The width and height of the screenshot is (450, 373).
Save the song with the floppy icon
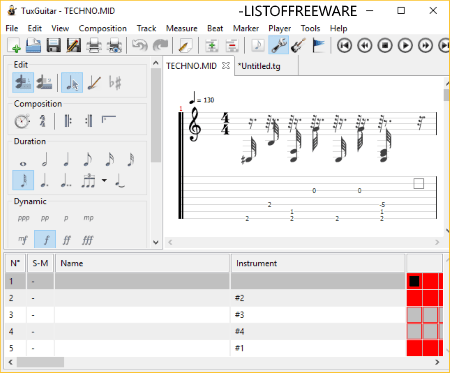click(x=54, y=45)
